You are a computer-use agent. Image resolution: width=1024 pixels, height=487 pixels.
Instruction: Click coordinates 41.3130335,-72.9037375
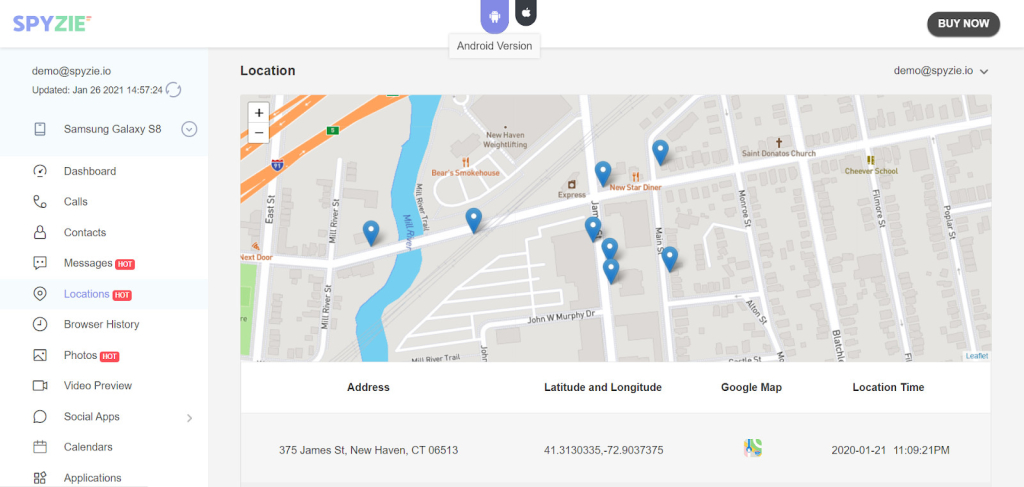(603, 450)
